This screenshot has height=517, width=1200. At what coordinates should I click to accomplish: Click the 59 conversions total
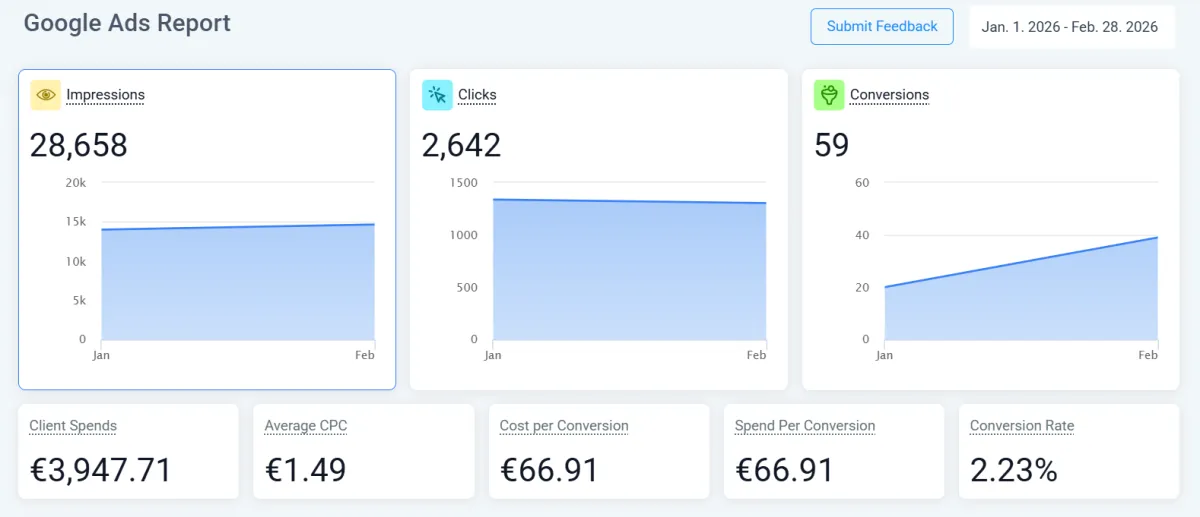(x=832, y=146)
